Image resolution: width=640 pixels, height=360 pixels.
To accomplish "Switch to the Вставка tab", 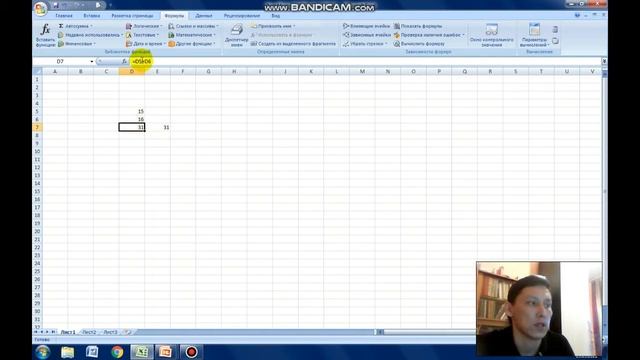I will pos(91,16).
